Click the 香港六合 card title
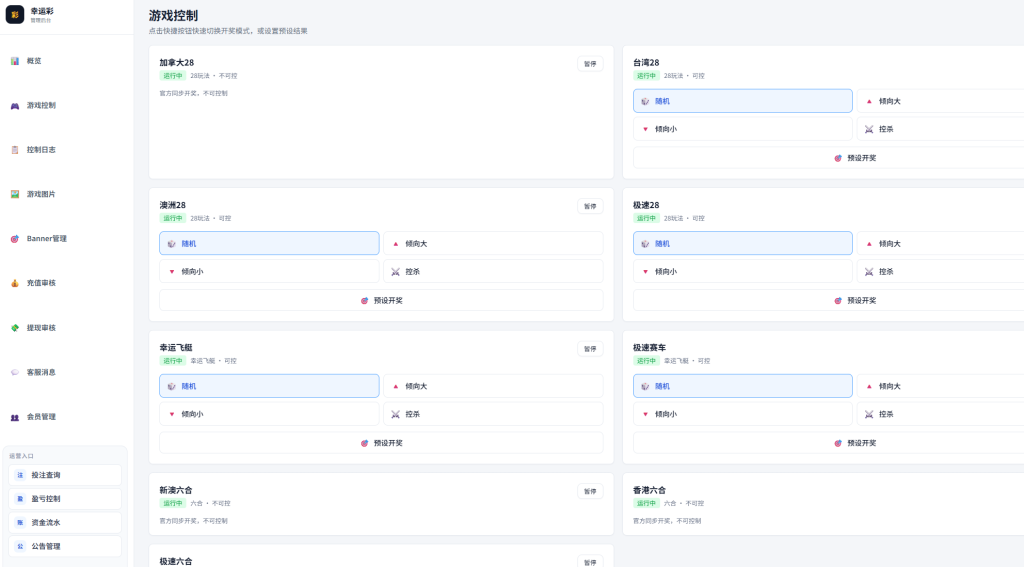This screenshot has height=567, width=1024. point(649,490)
